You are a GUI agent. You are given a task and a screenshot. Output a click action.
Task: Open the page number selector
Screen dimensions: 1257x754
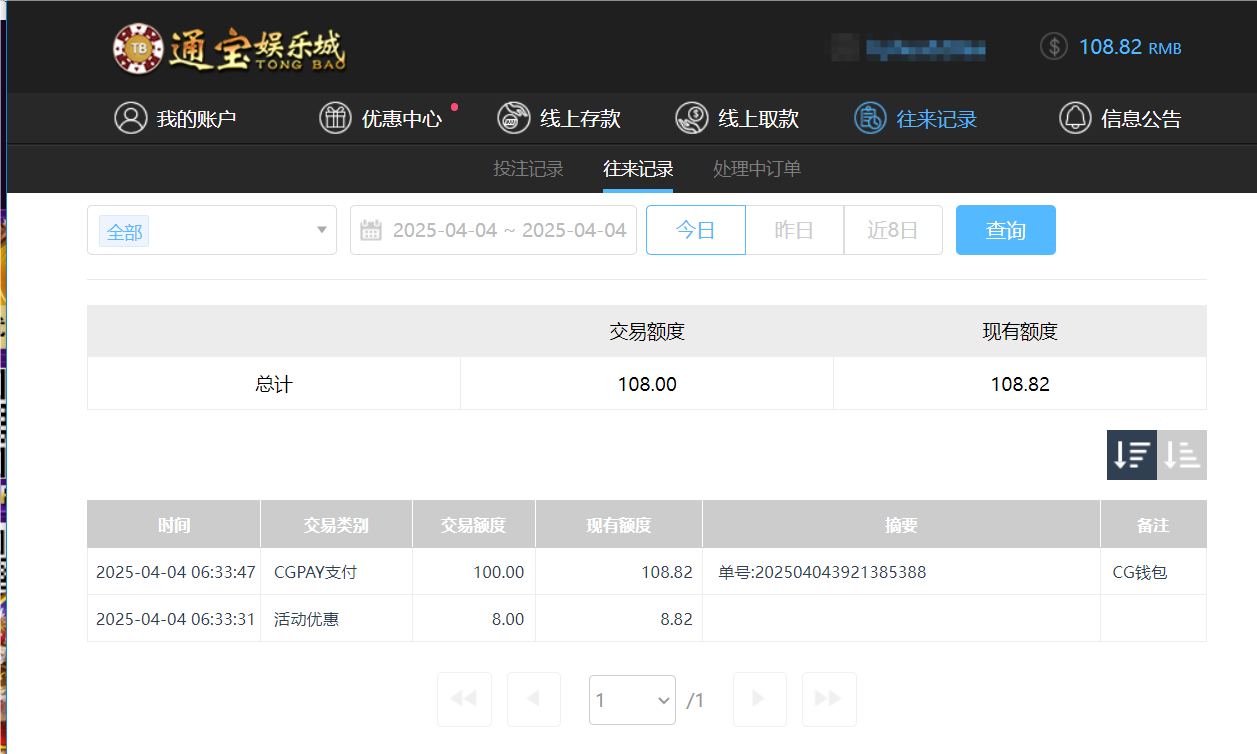pyautogui.click(x=632, y=699)
